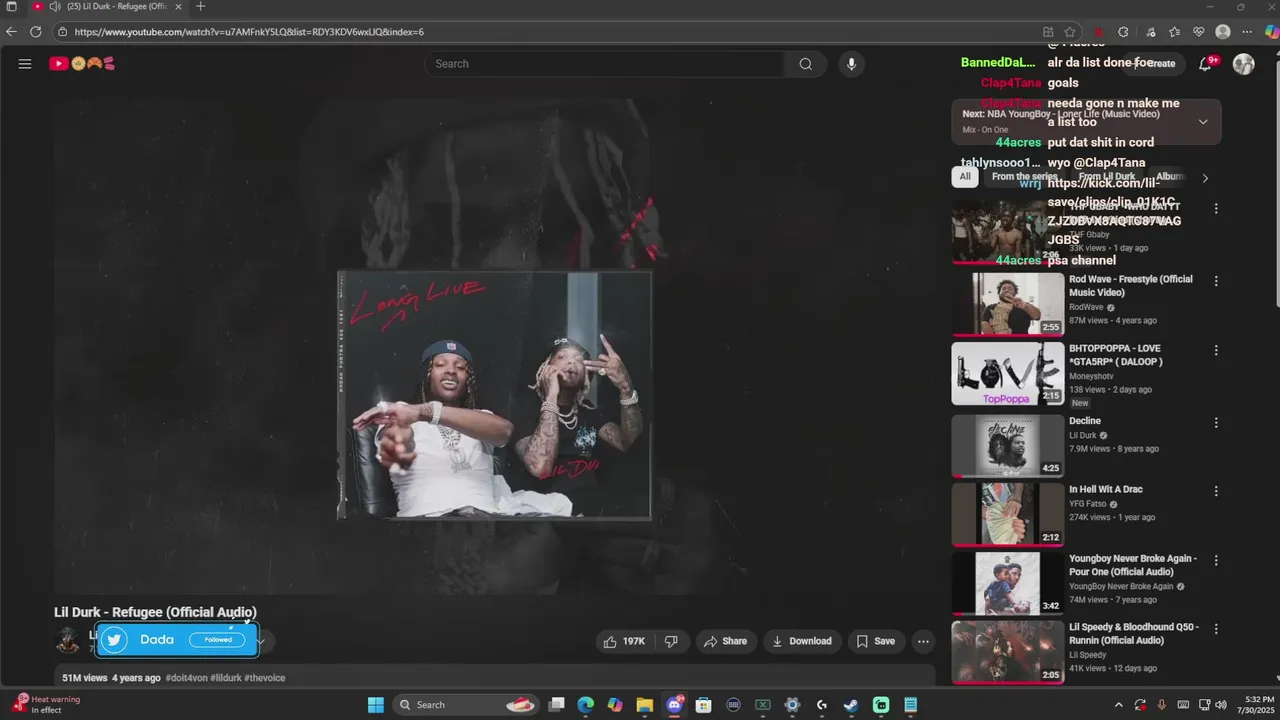Toggle favorite star in address bar
This screenshot has width=1280, height=720.
[x=1070, y=32]
